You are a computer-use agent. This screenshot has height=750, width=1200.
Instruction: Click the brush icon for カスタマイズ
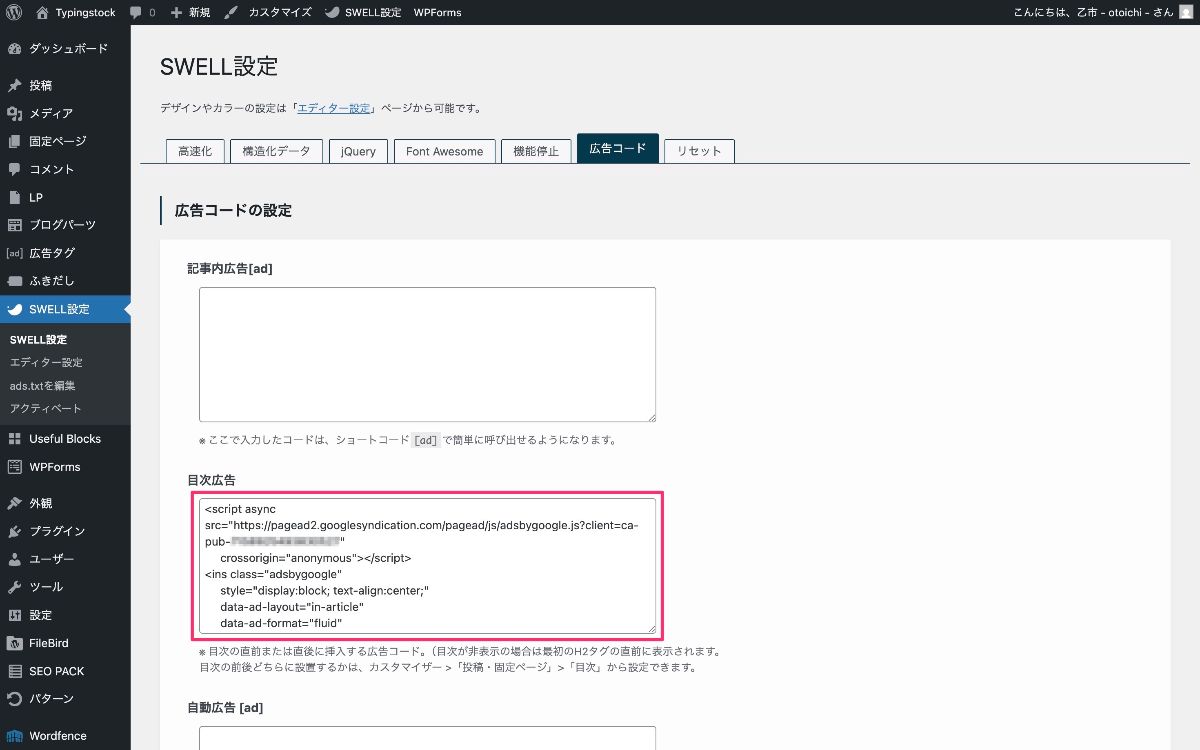tap(232, 12)
